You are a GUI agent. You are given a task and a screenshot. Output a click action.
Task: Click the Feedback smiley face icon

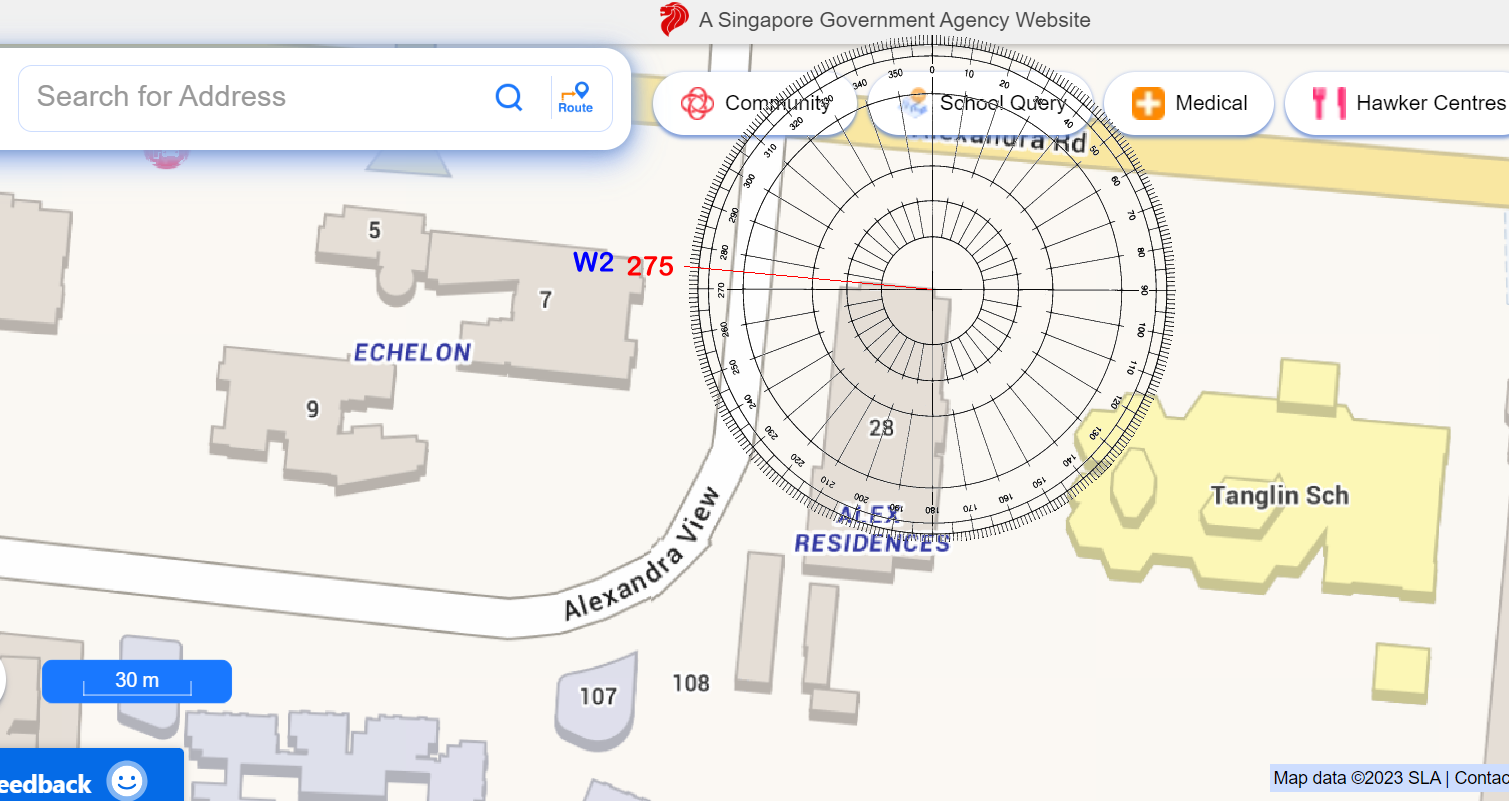tap(127, 781)
